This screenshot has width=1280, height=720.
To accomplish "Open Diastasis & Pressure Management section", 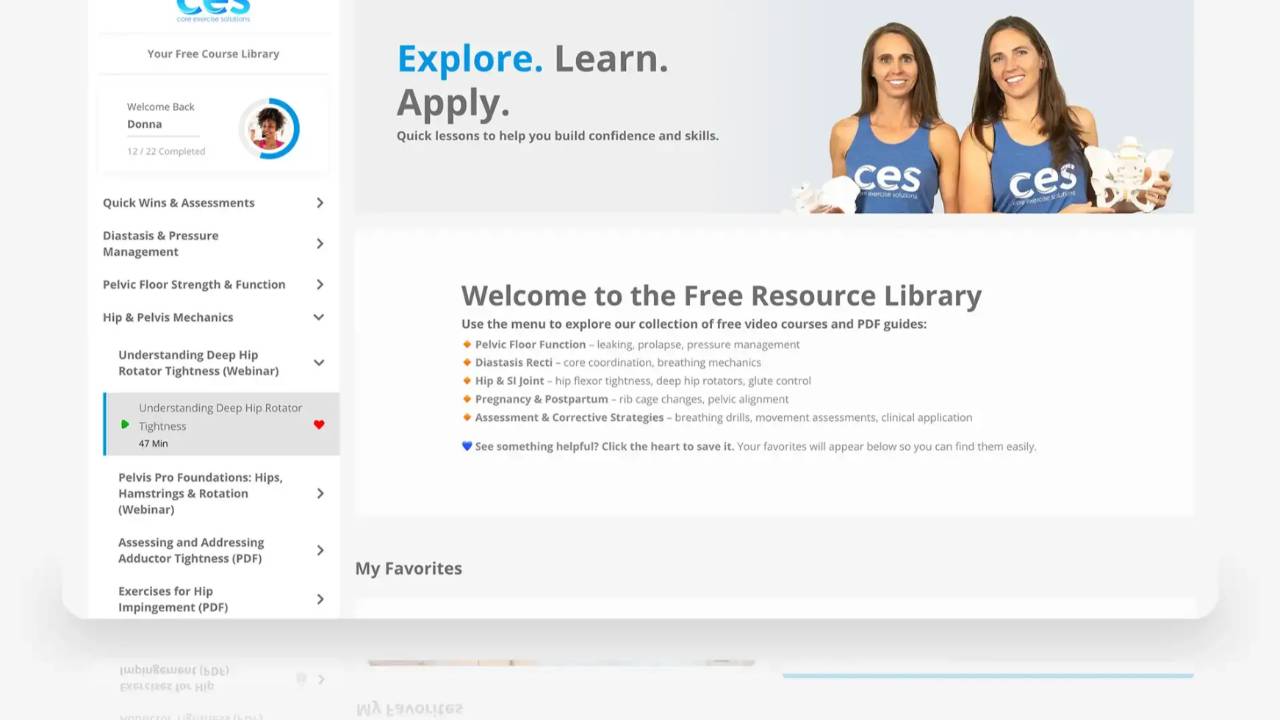I will click(x=161, y=244).
